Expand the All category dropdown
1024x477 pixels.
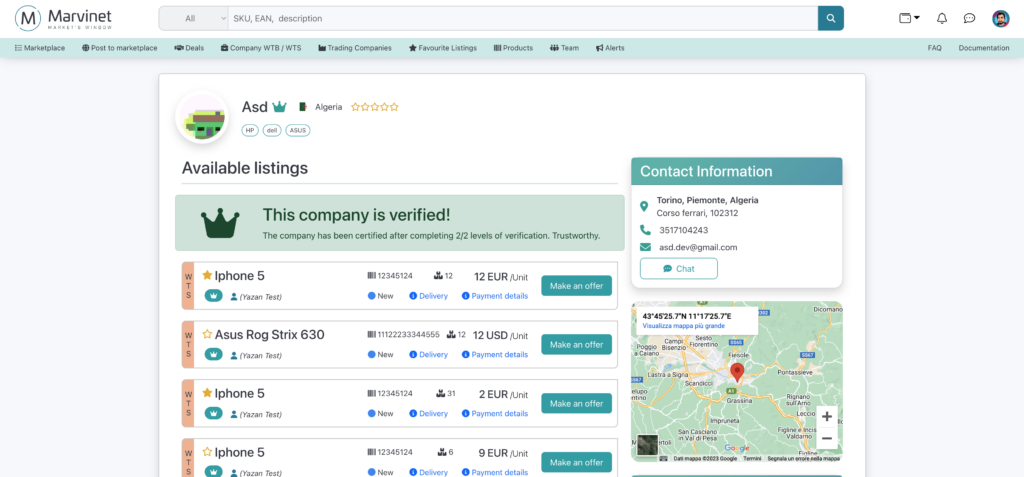pos(194,18)
